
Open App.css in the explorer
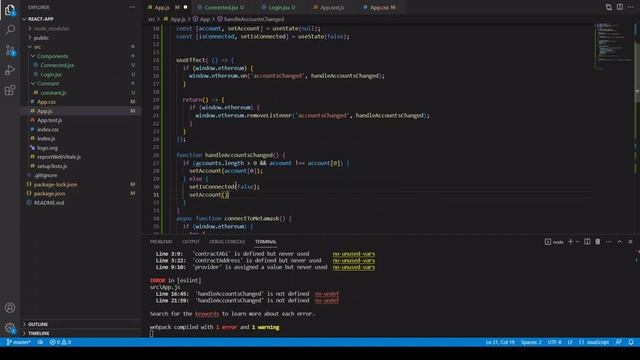[x=46, y=102]
